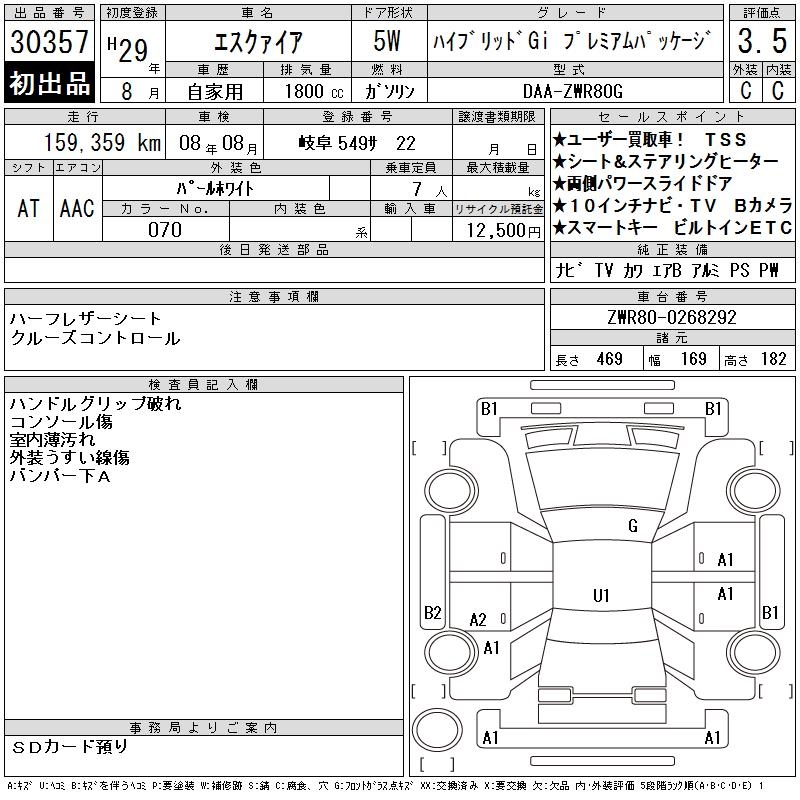800x800 pixels.
Task: Click the AAC air conditioner value
Action: 77,208
